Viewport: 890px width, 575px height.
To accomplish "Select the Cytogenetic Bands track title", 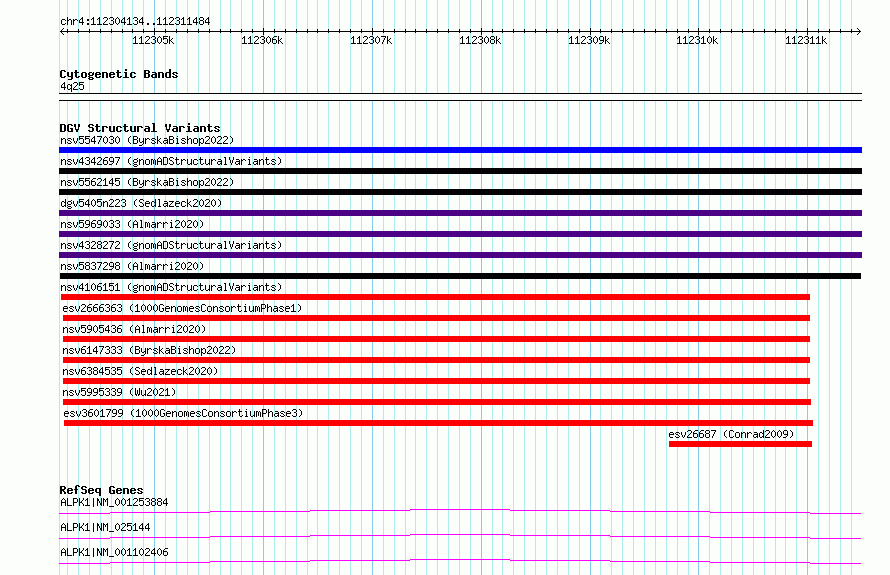I will click(119, 74).
